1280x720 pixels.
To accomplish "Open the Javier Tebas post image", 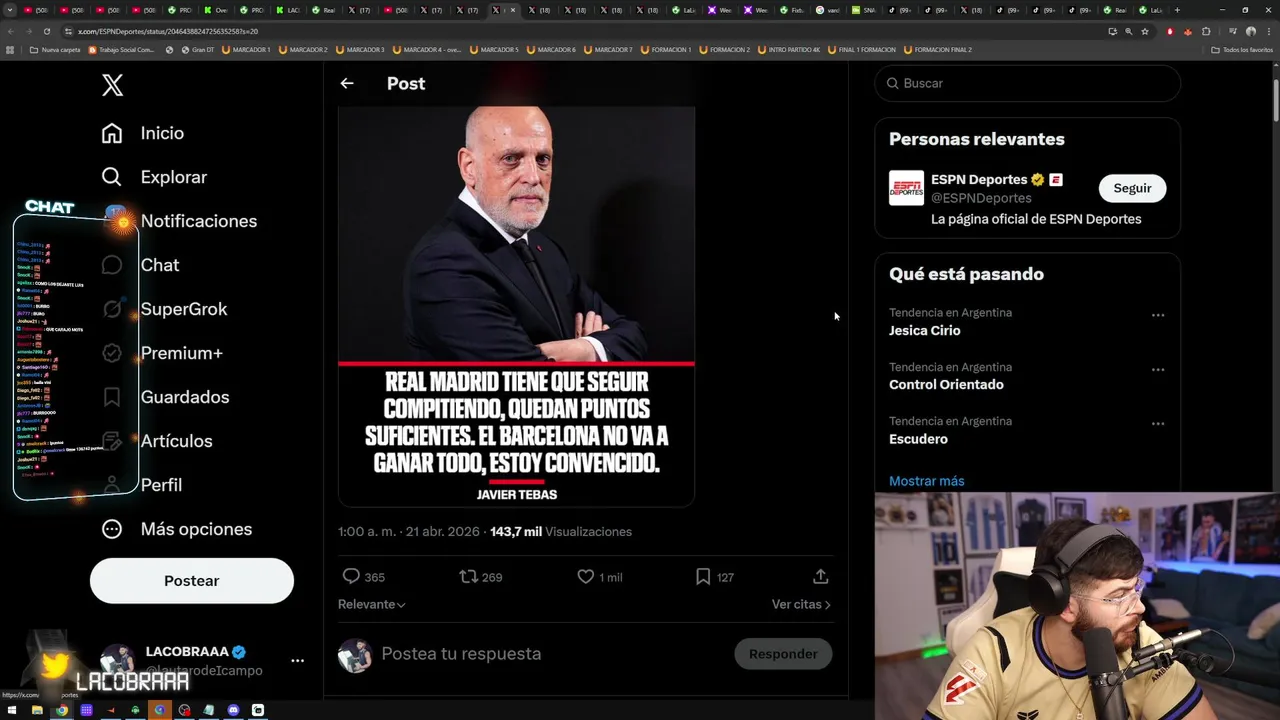I will pyautogui.click(x=516, y=306).
